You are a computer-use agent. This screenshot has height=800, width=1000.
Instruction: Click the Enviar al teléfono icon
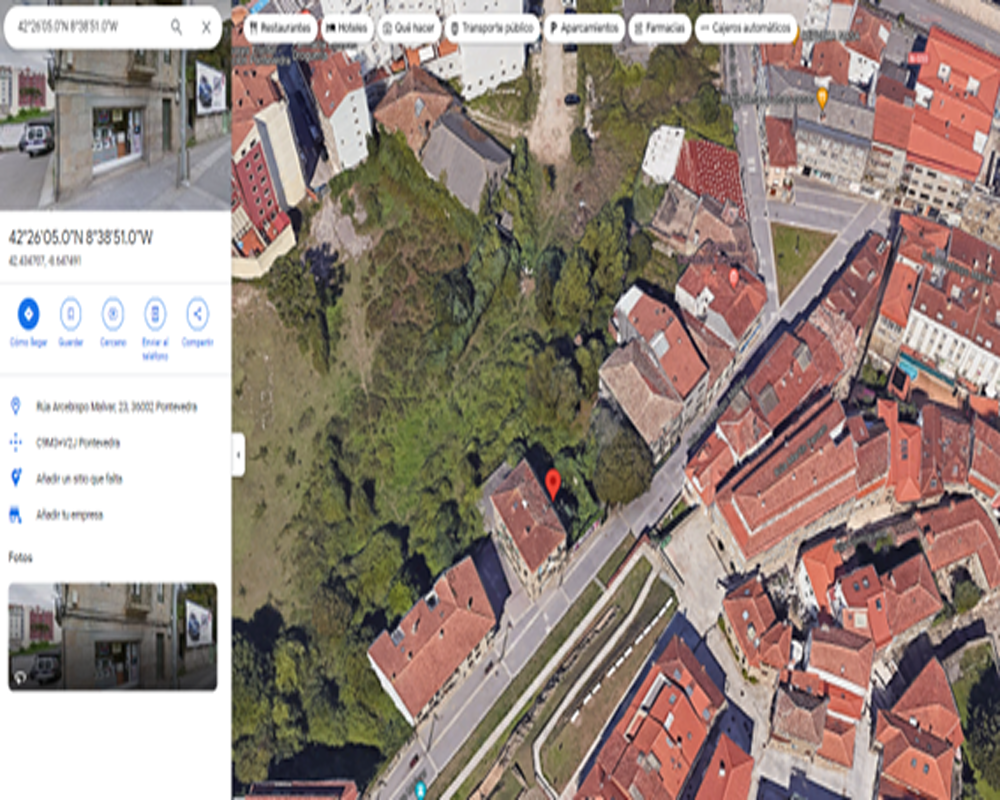[155, 314]
